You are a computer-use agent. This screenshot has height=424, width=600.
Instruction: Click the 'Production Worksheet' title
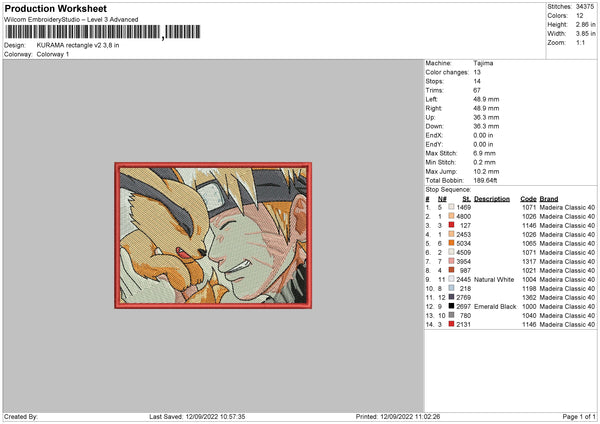55,8
